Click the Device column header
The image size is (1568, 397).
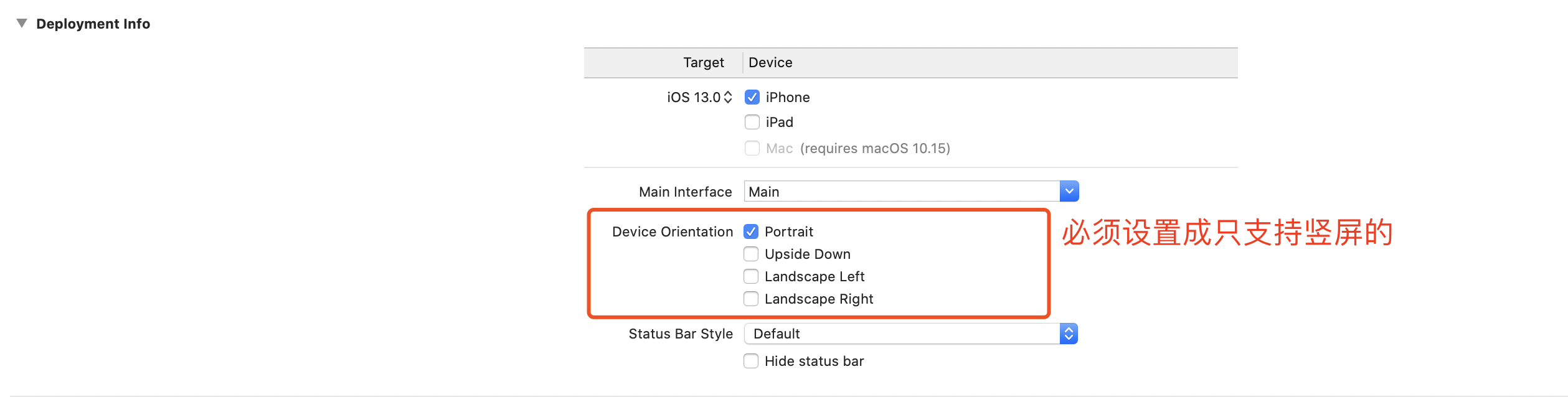pos(770,62)
